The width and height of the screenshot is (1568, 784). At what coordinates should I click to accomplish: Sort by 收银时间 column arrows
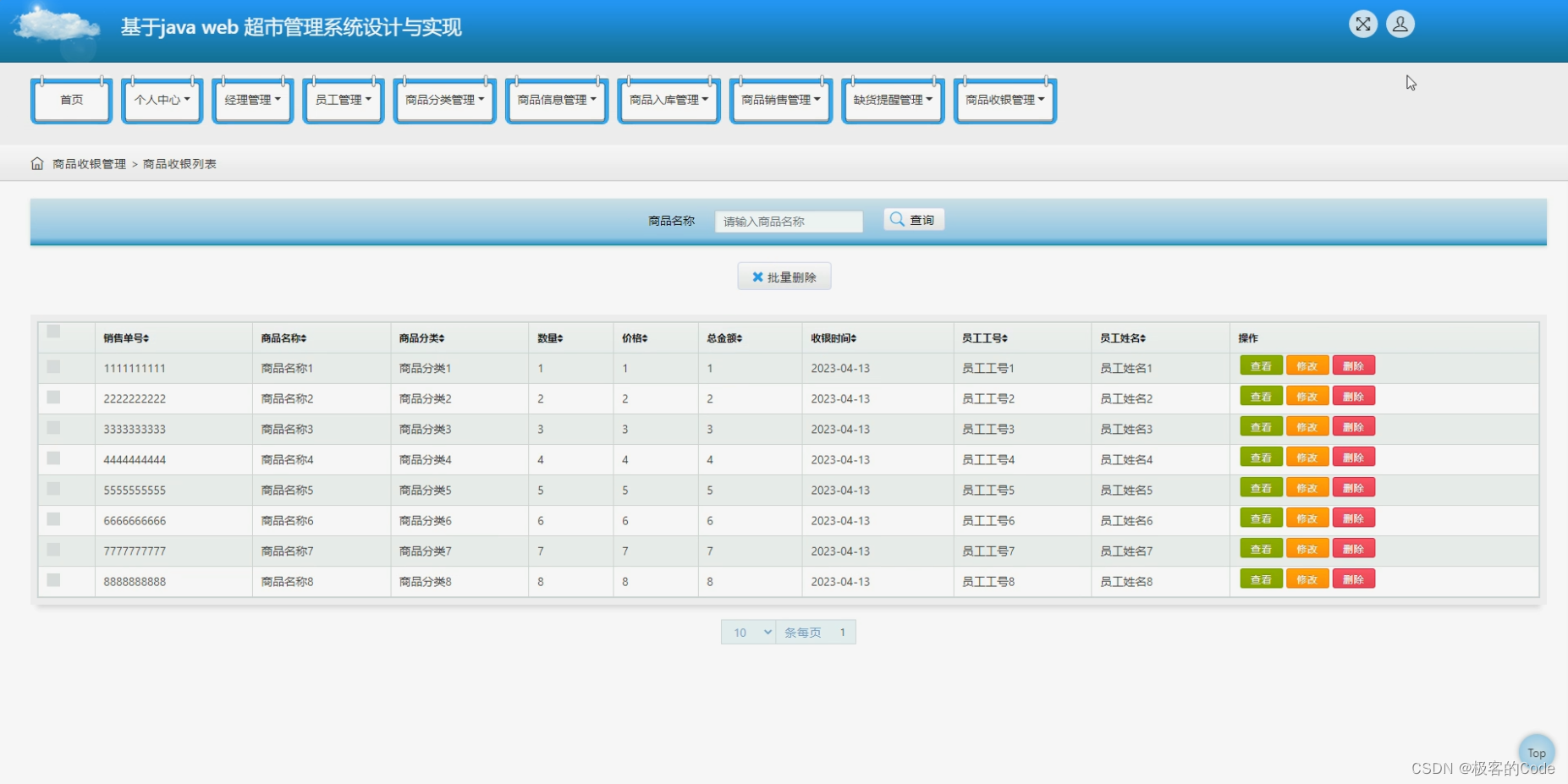click(853, 338)
